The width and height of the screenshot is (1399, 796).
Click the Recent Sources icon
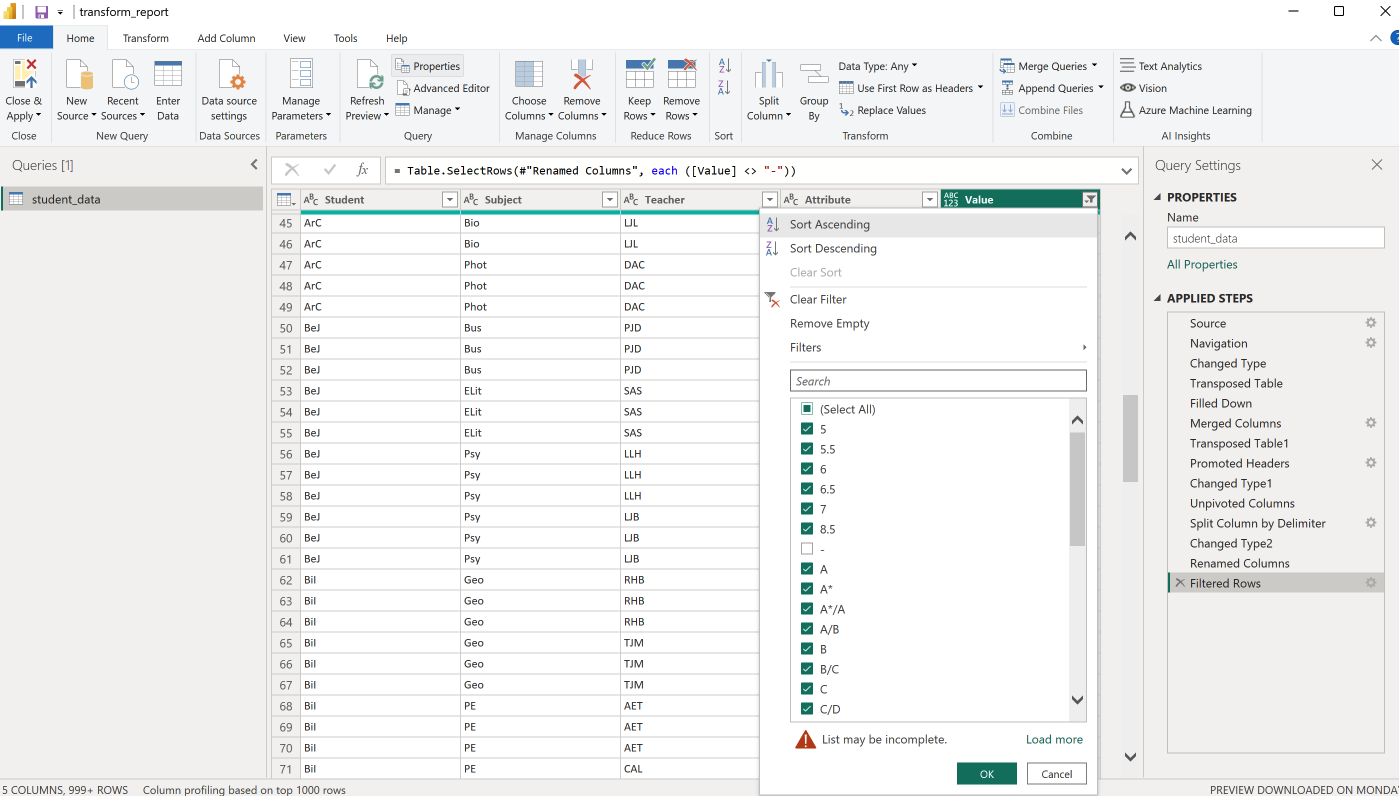coord(124,75)
